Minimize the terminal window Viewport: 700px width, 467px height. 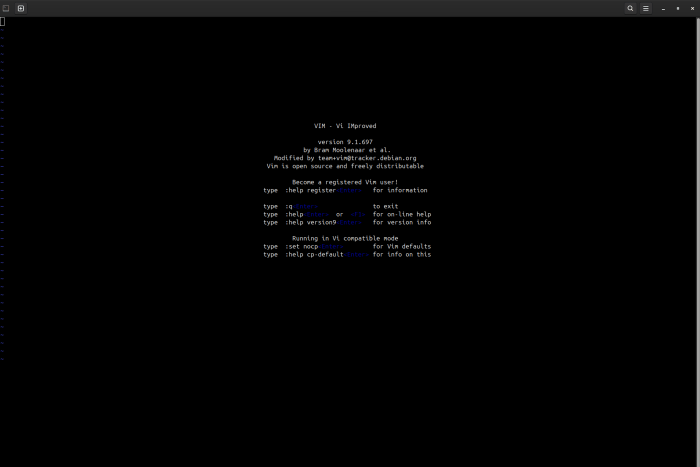click(663, 8)
